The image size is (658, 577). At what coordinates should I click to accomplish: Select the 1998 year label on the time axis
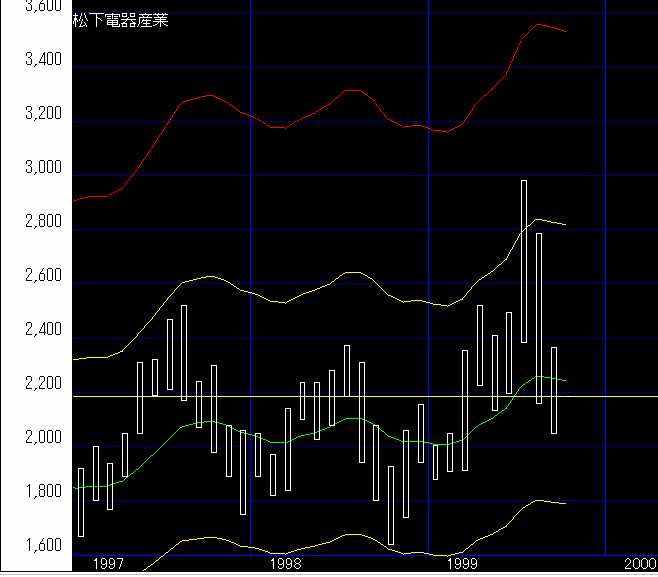pos(285,565)
